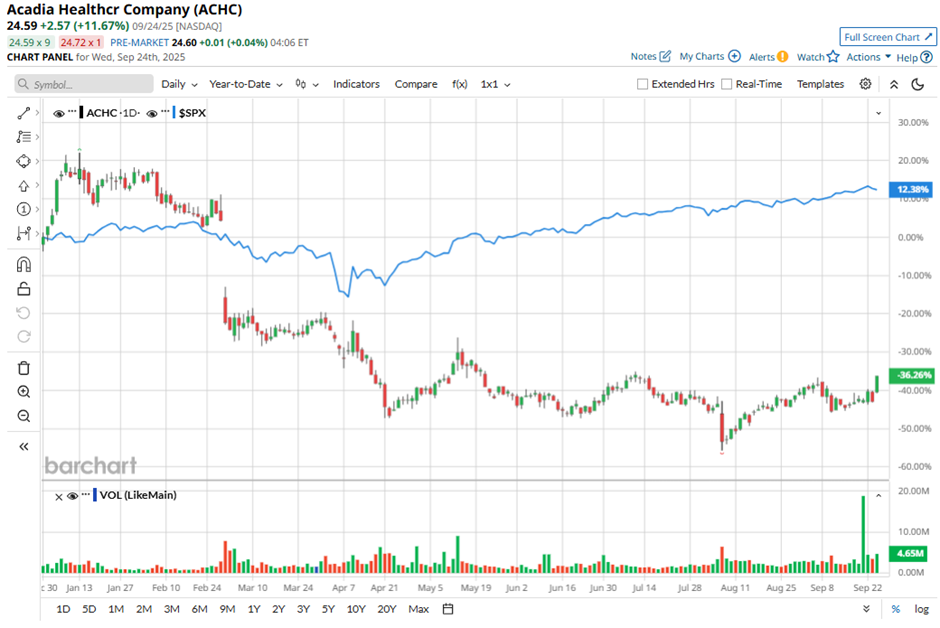Select the 1D time range
This screenshot has width=940, height=628.
point(63,609)
